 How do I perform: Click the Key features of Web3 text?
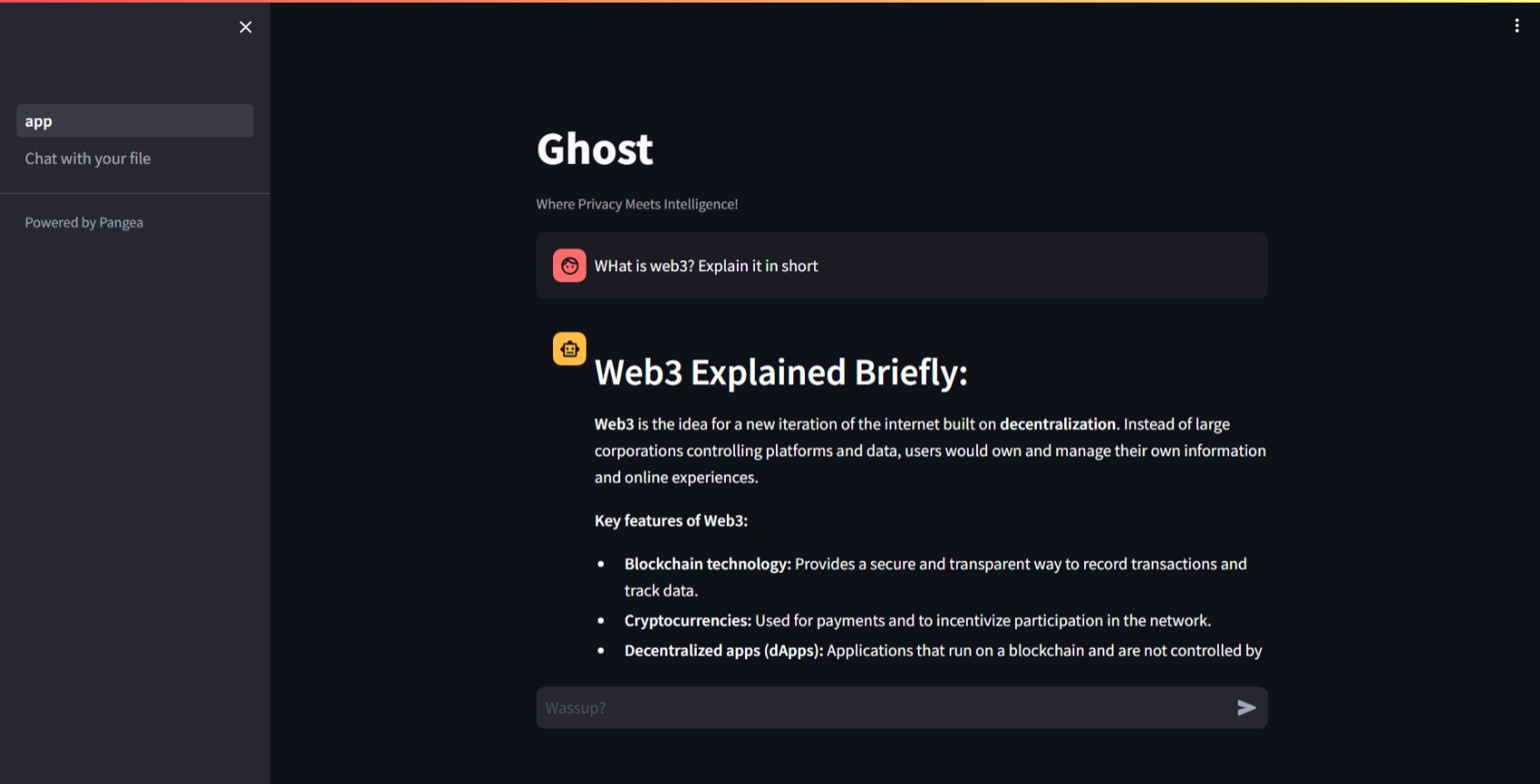(671, 521)
